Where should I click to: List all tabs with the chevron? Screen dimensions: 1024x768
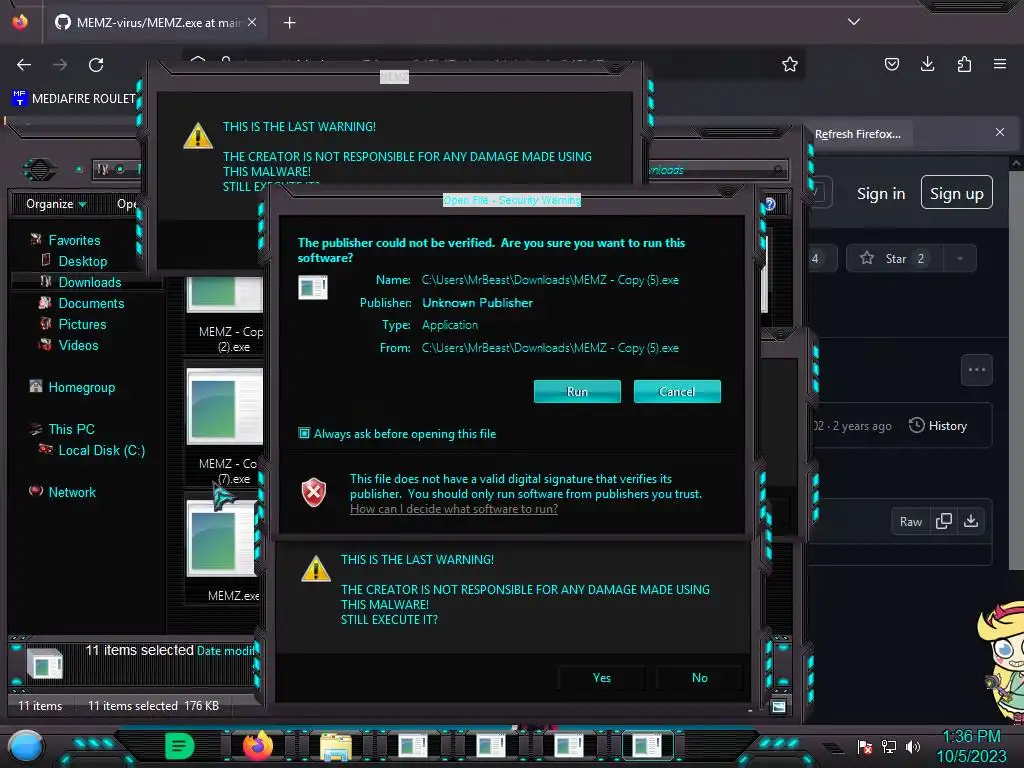pyautogui.click(x=854, y=22)
